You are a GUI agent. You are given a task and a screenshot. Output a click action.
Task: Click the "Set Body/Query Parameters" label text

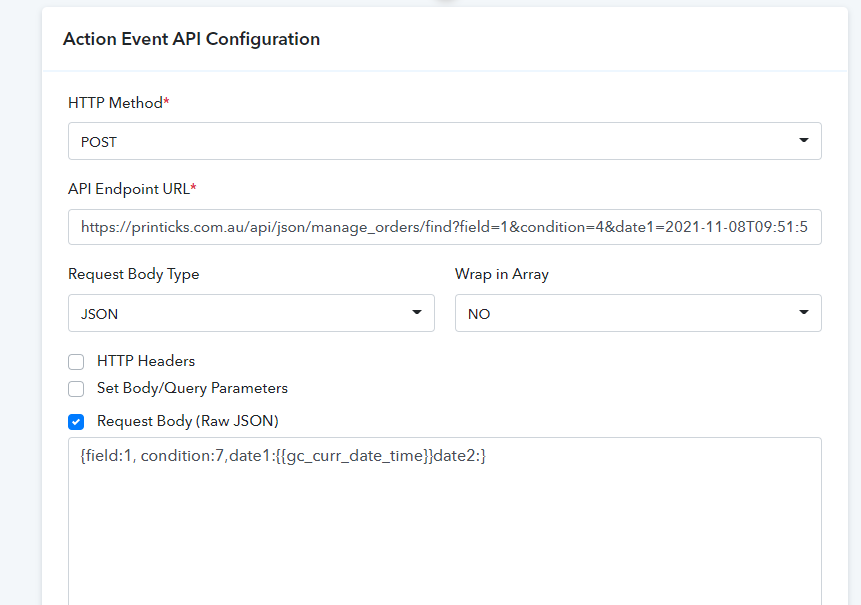pyautogui.click(x=192, y=388)
